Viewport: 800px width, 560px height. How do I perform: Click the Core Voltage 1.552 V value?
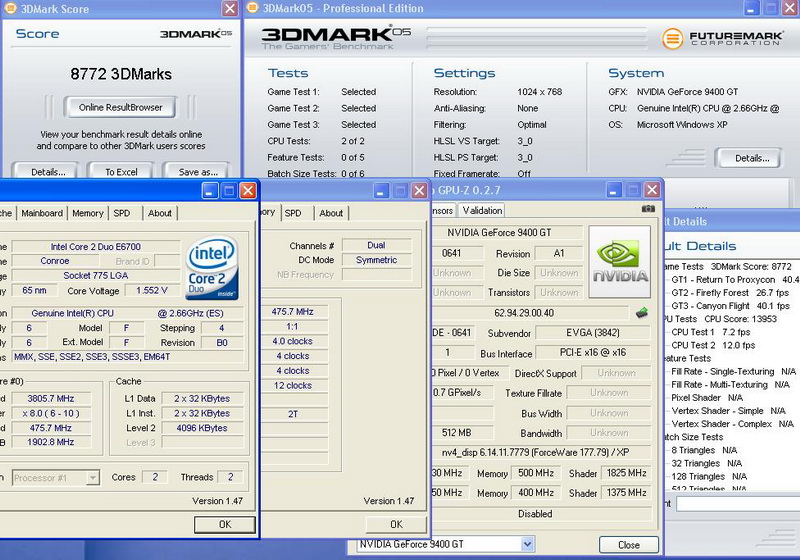(152, 290)
